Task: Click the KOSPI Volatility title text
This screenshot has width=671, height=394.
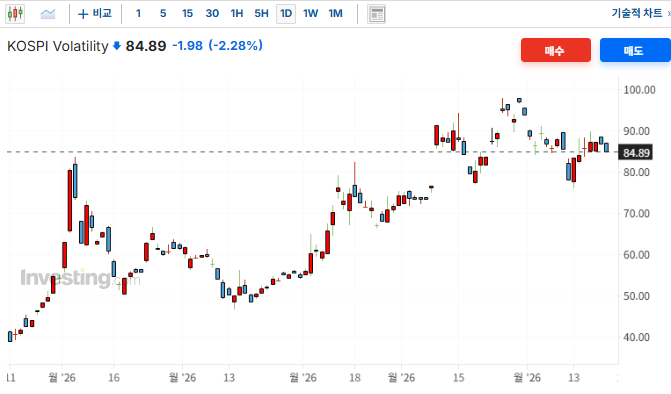Action: pos(58,46)
